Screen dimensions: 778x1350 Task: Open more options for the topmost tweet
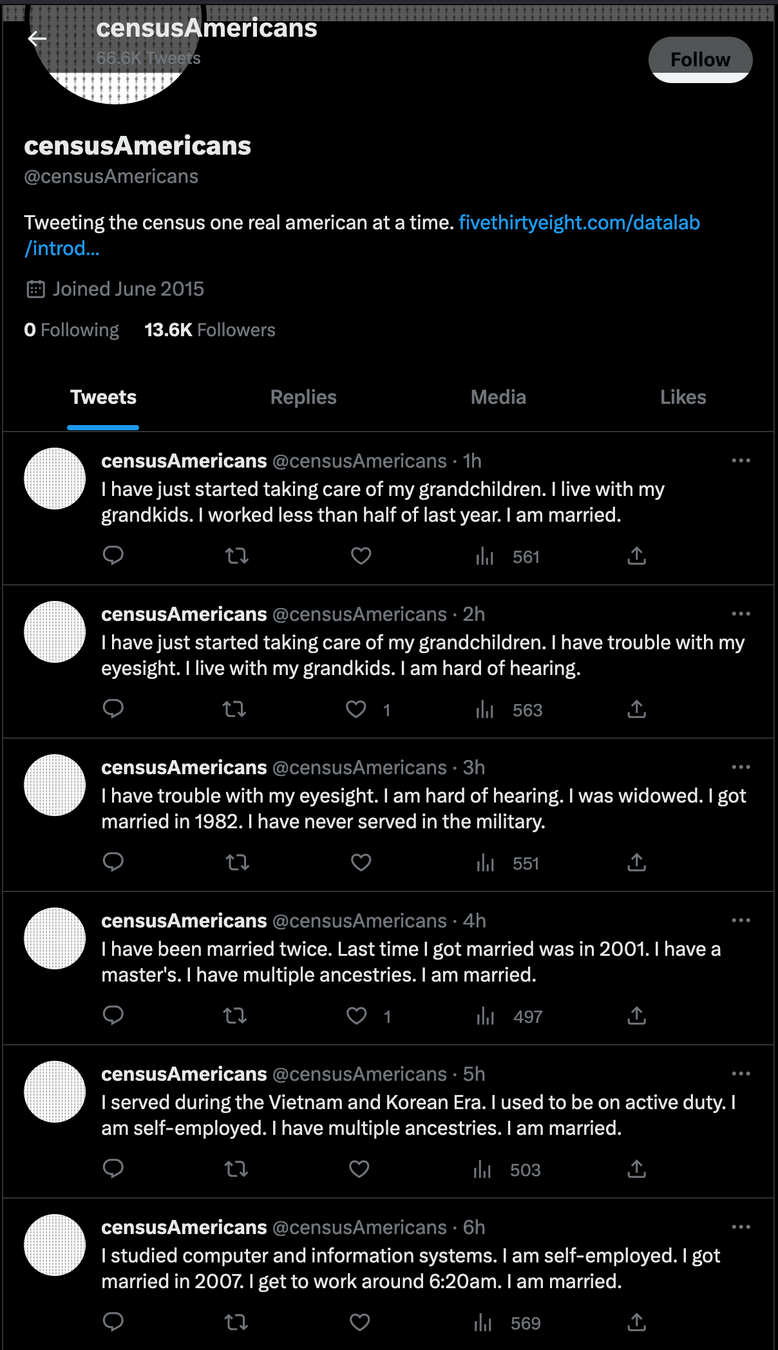(x=741, y=460)
